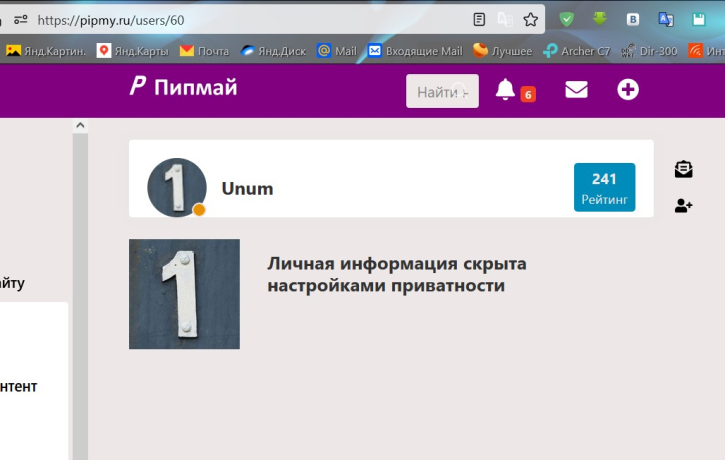Click the sidebar vertical scrollbar track
This screenshot has width=725, height=460.
click(80, 296)
